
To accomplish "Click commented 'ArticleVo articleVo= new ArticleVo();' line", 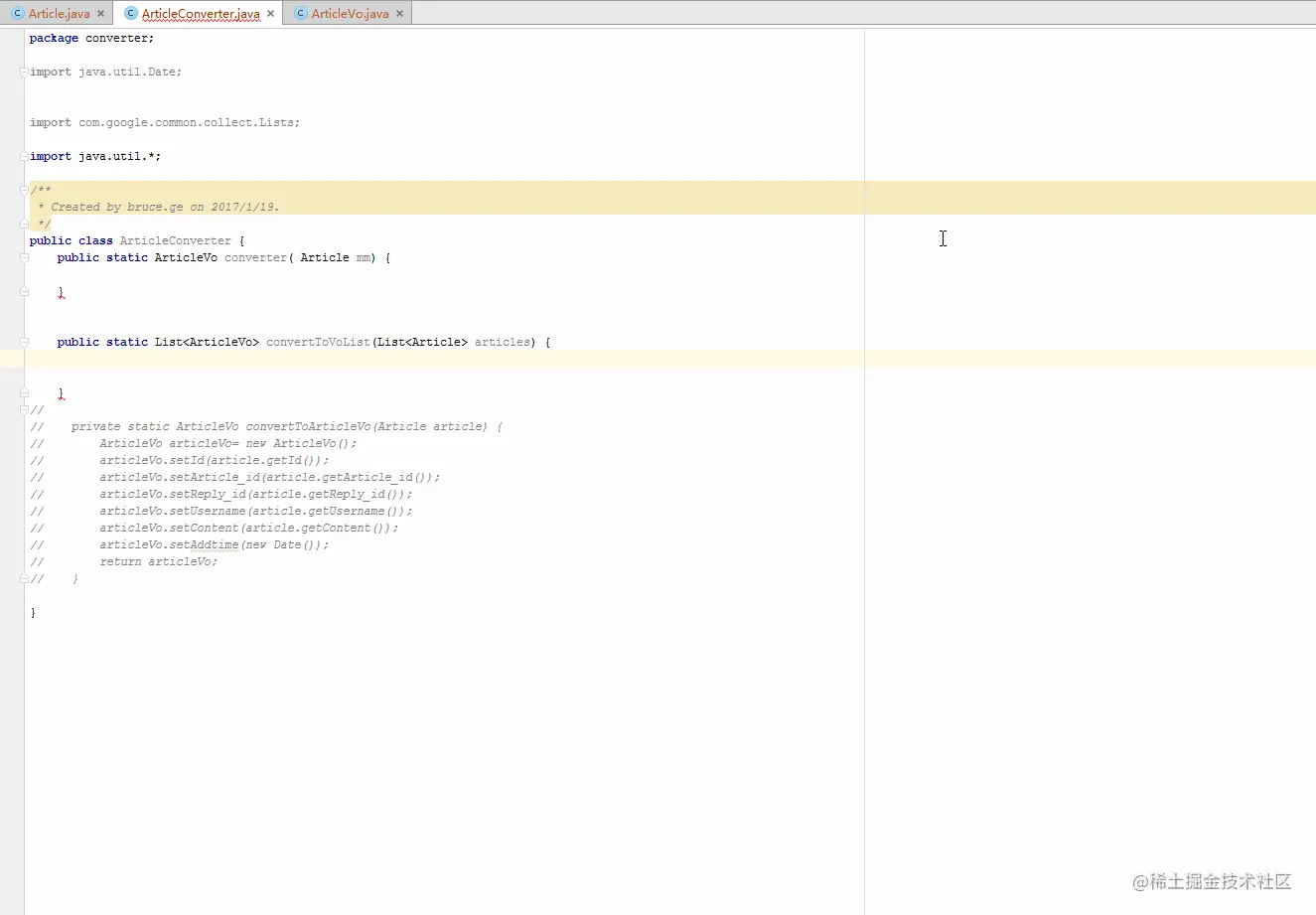I will 227,443.
